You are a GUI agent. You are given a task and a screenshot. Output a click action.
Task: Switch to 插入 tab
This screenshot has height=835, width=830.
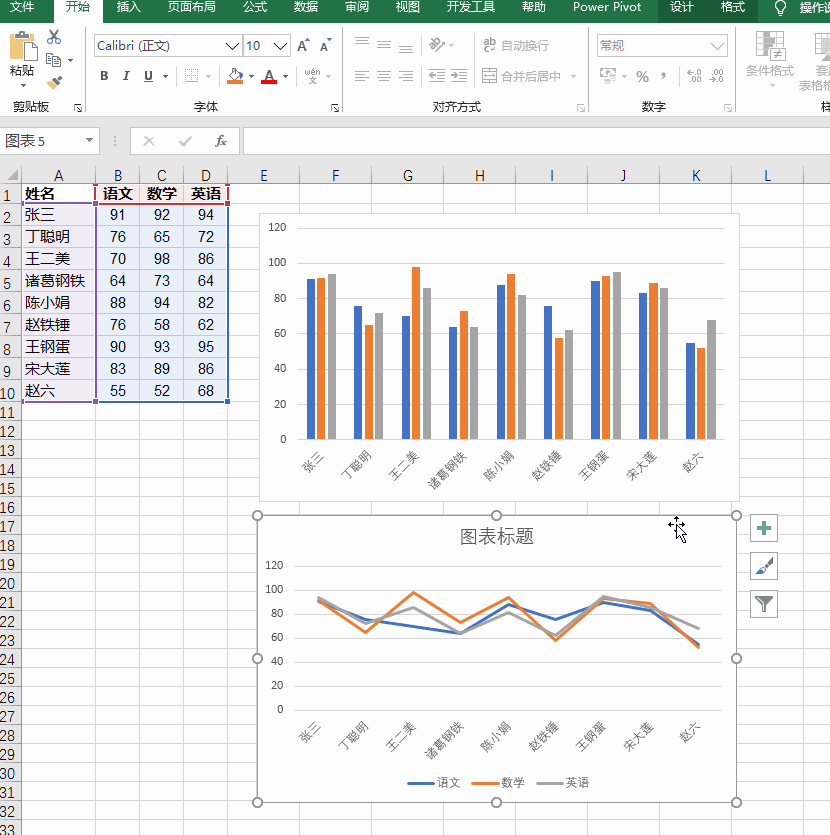pos(128,7)
